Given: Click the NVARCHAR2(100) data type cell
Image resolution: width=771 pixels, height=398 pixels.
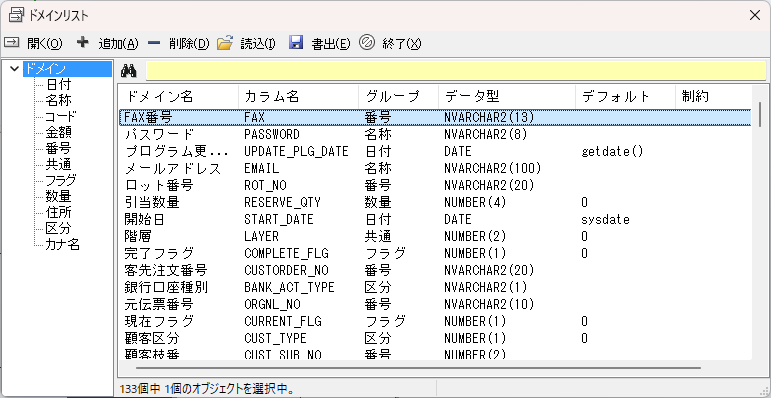Looking at the screenshot, I should click(x=493, y=168).
